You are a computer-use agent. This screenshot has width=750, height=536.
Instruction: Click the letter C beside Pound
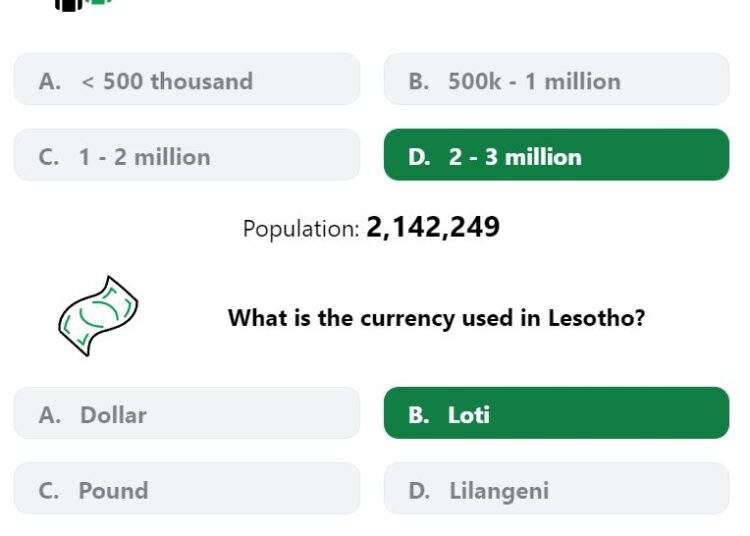tap(49, 491)
